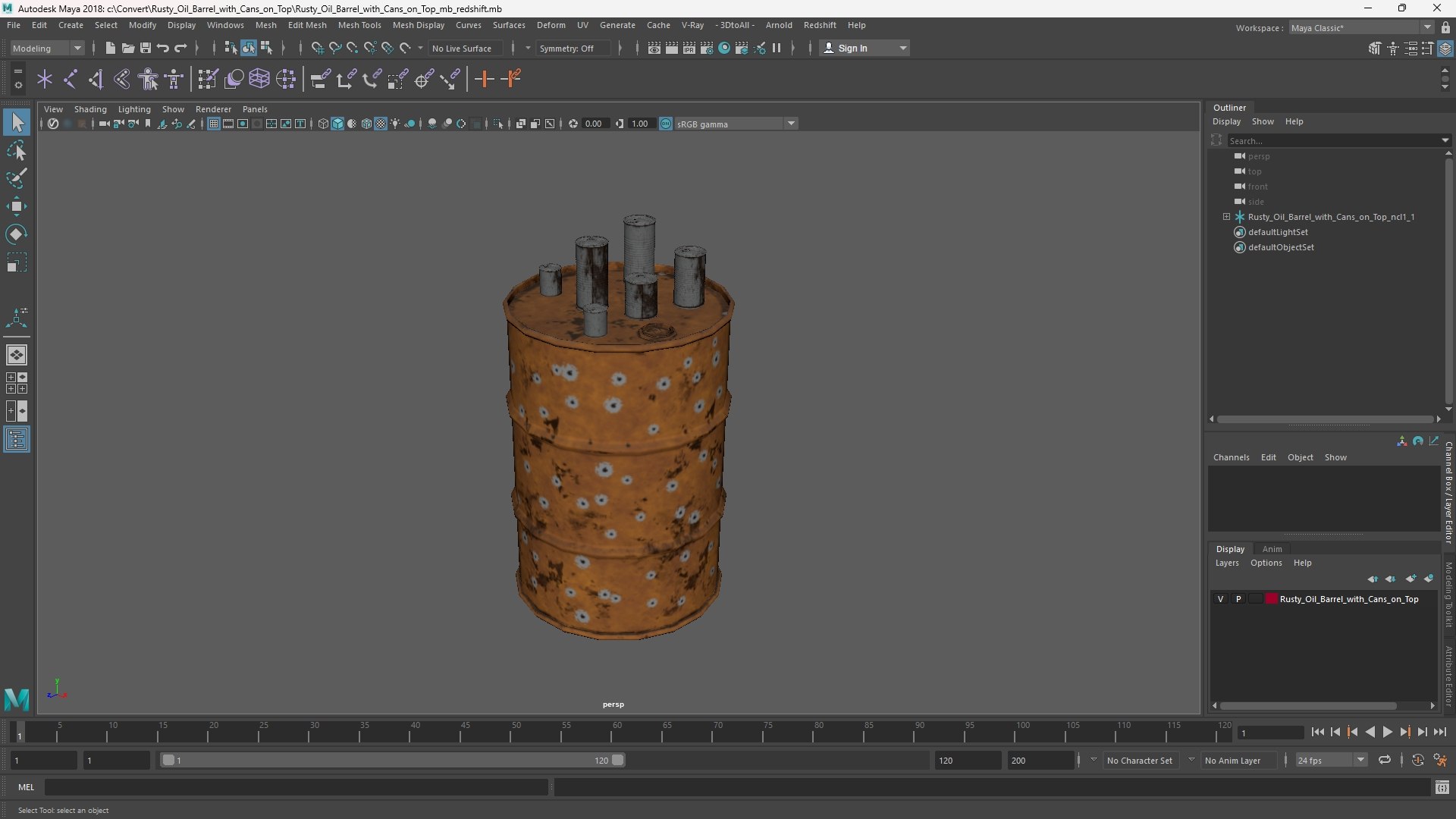The height and width of the screenshot is (819, 1456).
Task: Activate the Paint Selection tool
Action: 17,179
